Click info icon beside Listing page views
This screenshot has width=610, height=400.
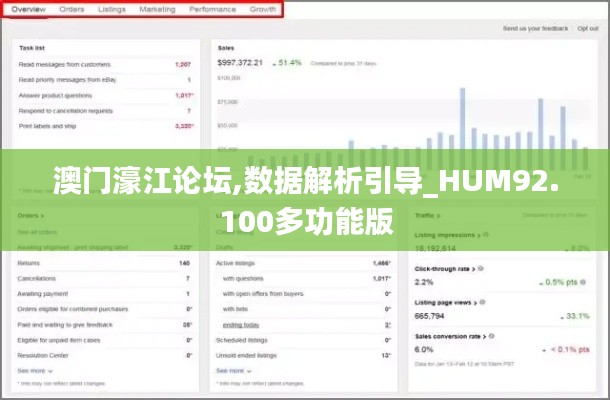click(482, 302)
